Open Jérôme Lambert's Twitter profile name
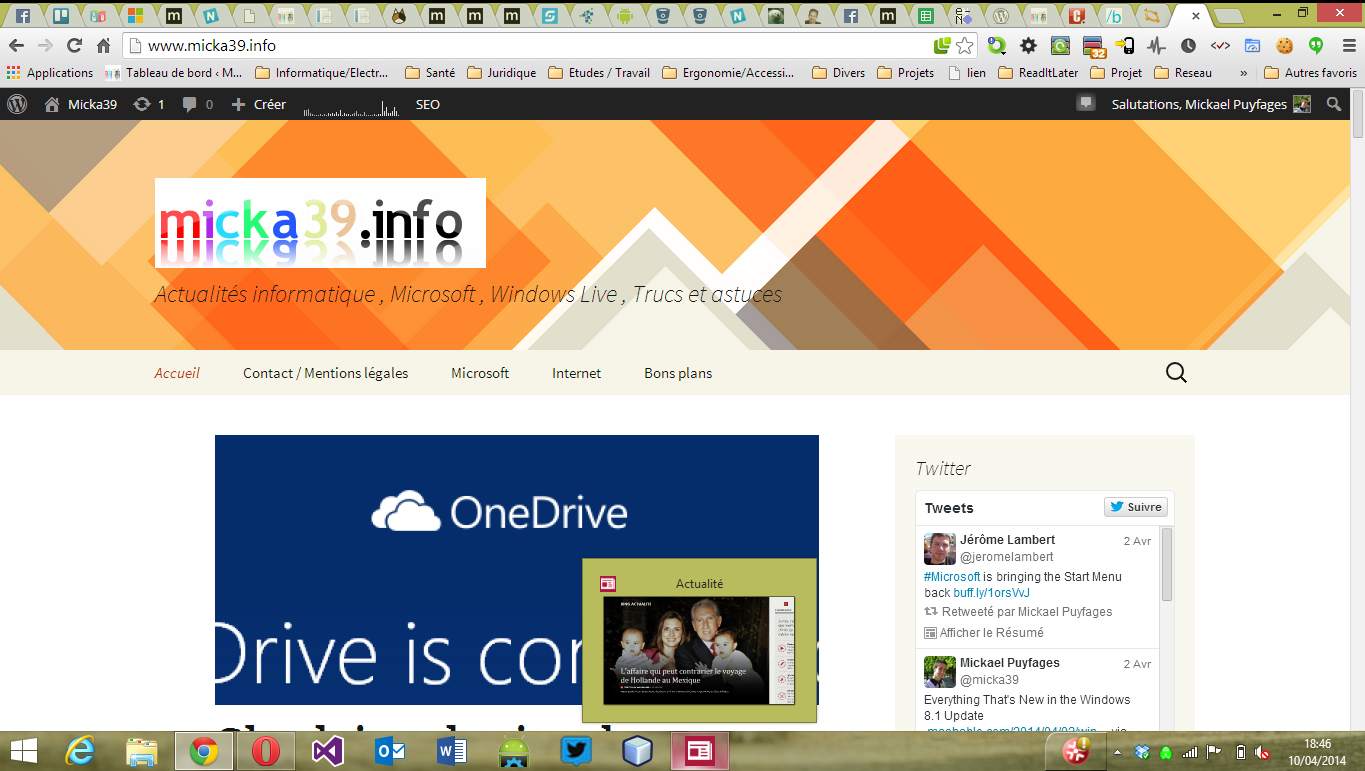 click(x=1008, y=540)
